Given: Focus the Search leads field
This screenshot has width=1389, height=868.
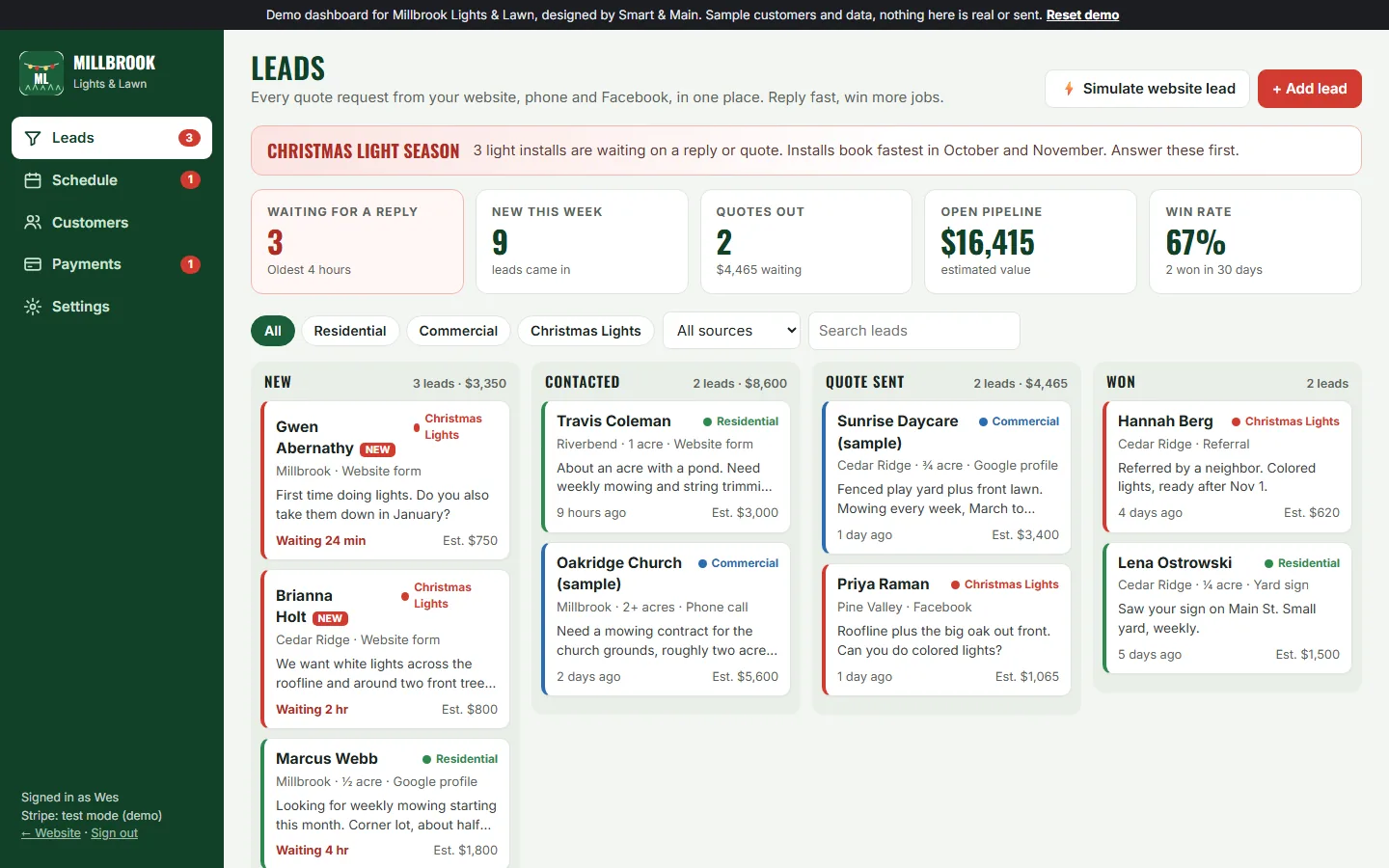Looking at the screenshot, I should [x=914, y=331].
